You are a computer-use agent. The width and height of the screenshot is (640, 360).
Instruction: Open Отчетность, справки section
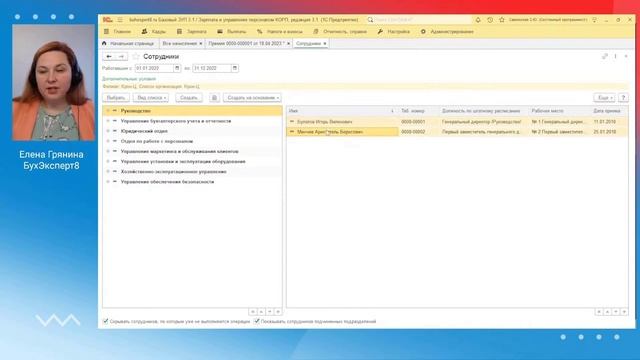point(340,31)
